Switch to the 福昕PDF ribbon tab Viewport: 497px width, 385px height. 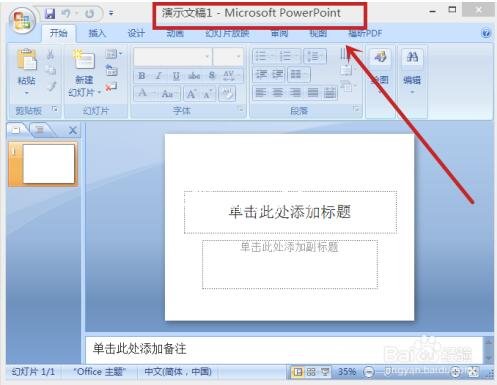click(365, 33)
